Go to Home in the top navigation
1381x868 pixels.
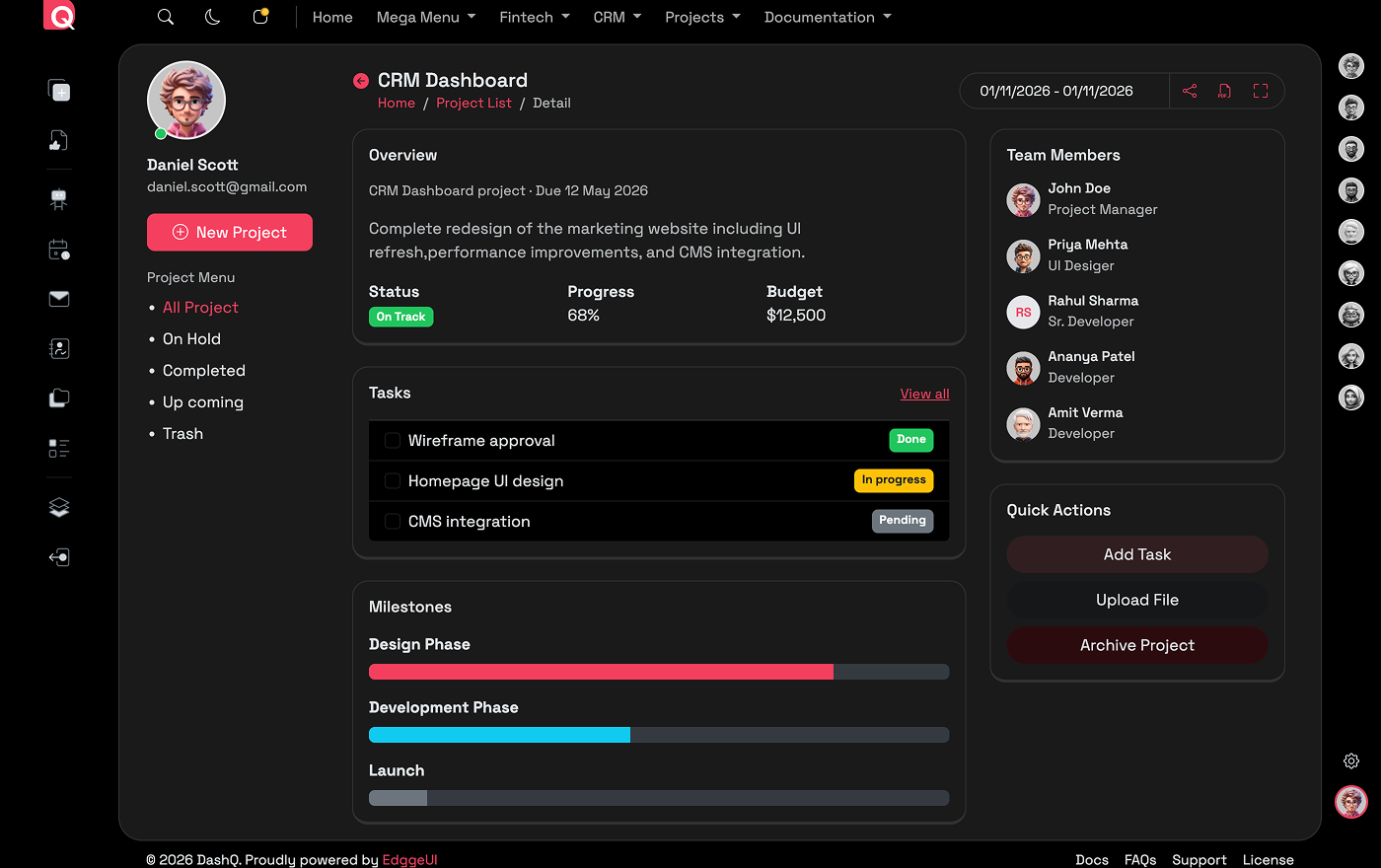(x=332, y=17)
